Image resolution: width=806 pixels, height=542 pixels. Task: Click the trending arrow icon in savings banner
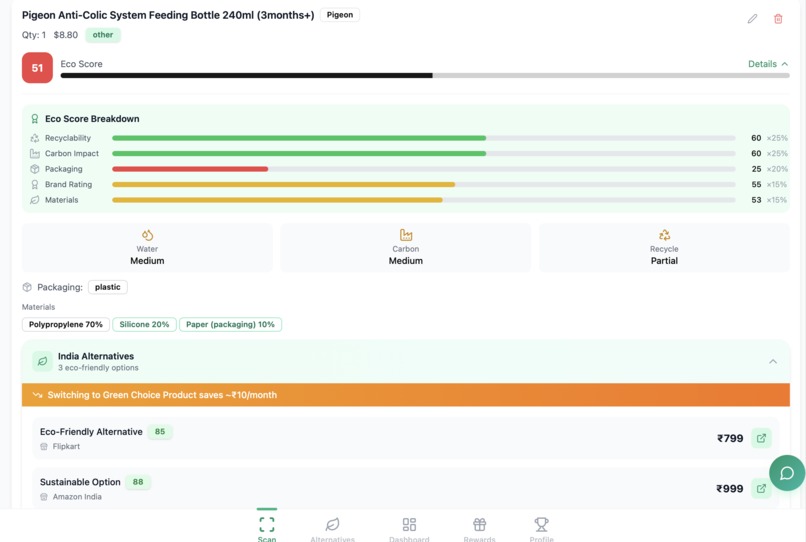pyautogui.click(x=37, y=395)
